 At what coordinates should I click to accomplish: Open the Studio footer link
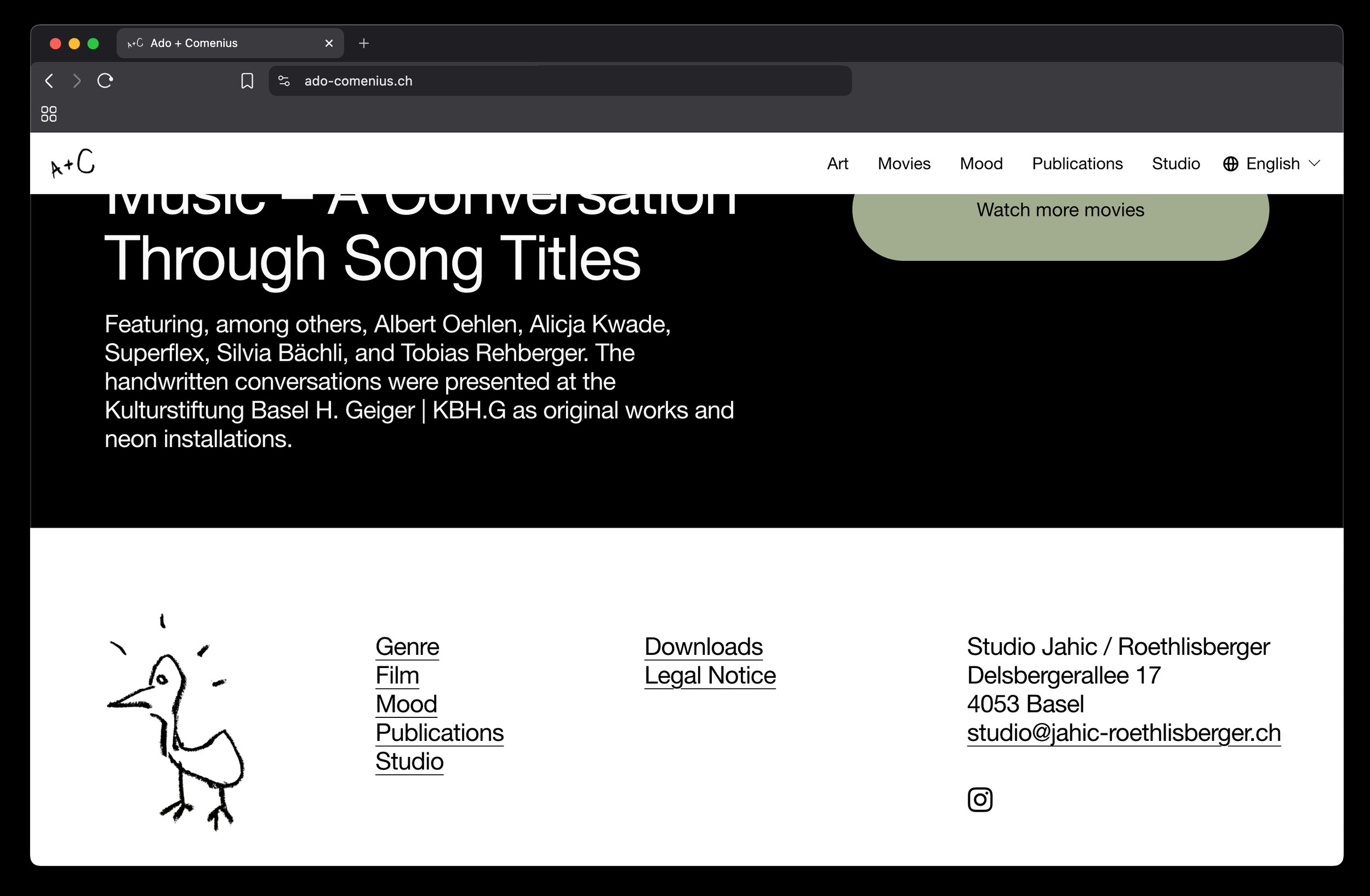409,762
